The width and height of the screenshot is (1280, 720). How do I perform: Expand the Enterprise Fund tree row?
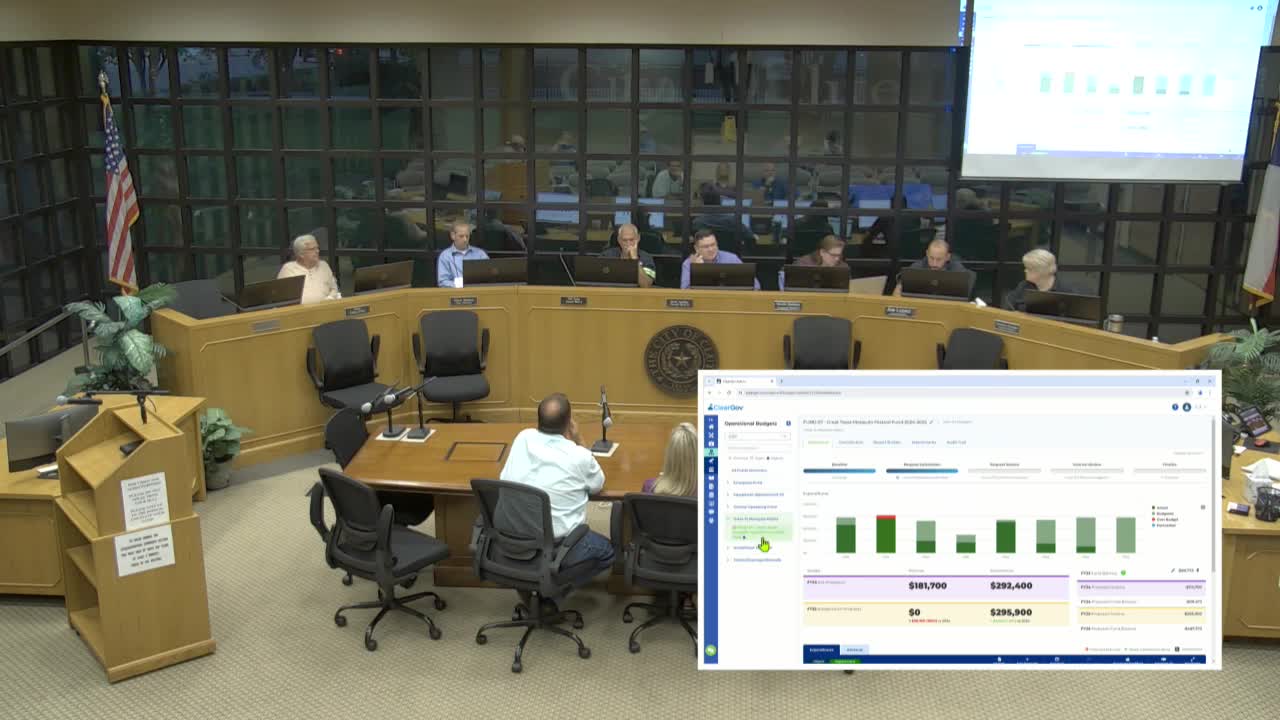coord(727,482)
